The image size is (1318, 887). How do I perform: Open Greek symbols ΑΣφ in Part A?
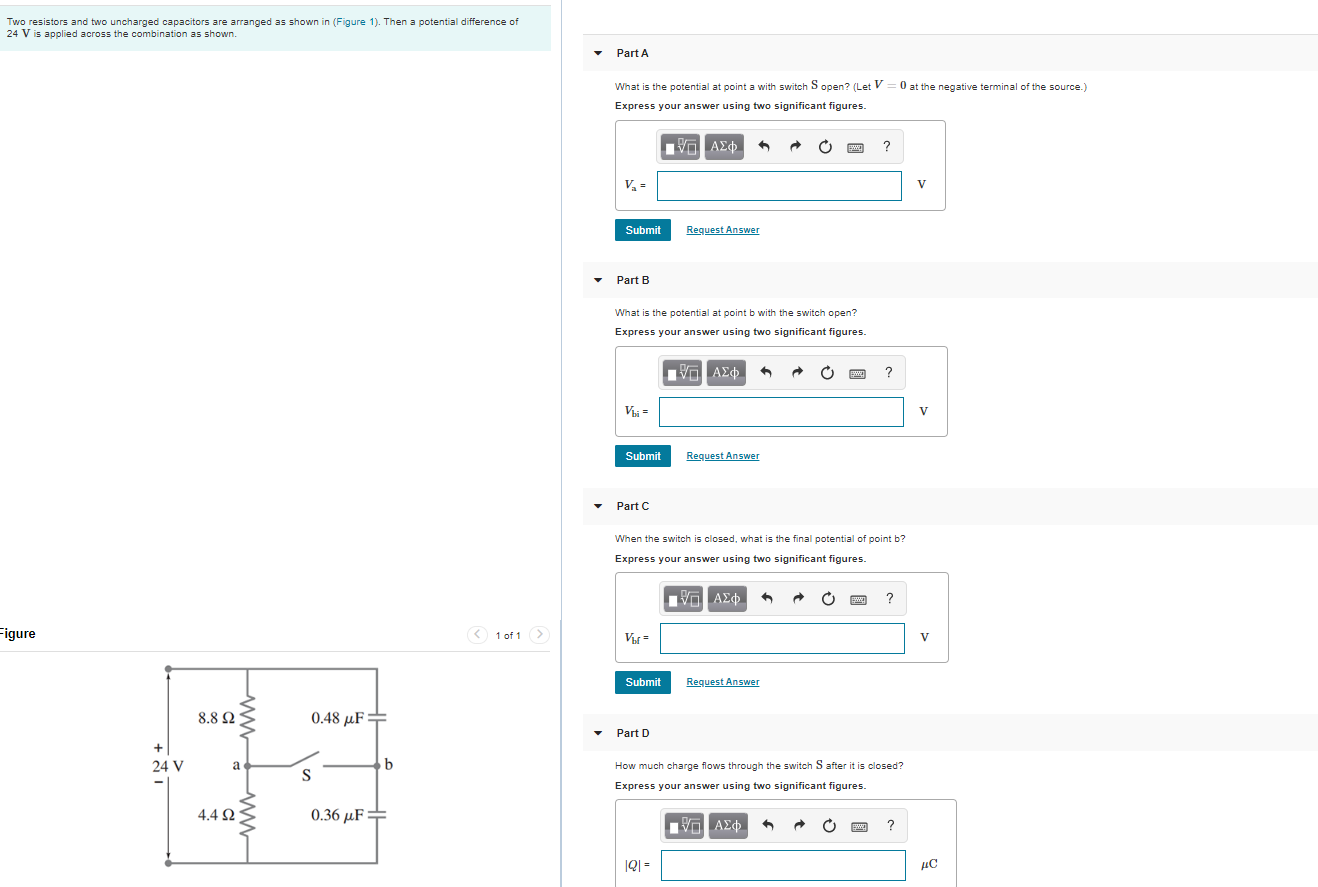coord(726,146)
